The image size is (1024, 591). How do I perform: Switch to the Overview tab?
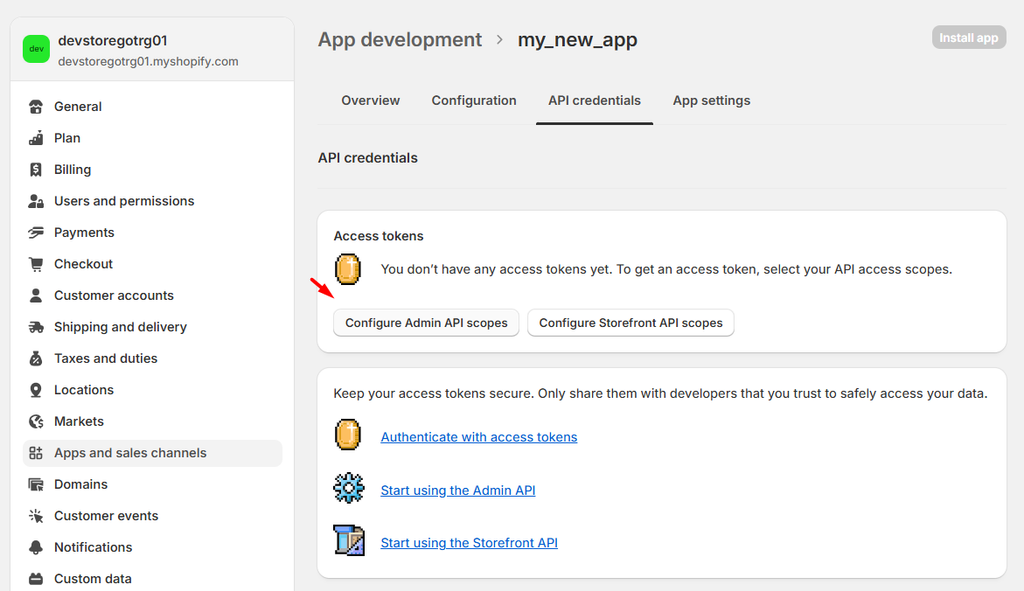[x=370, y=101]
